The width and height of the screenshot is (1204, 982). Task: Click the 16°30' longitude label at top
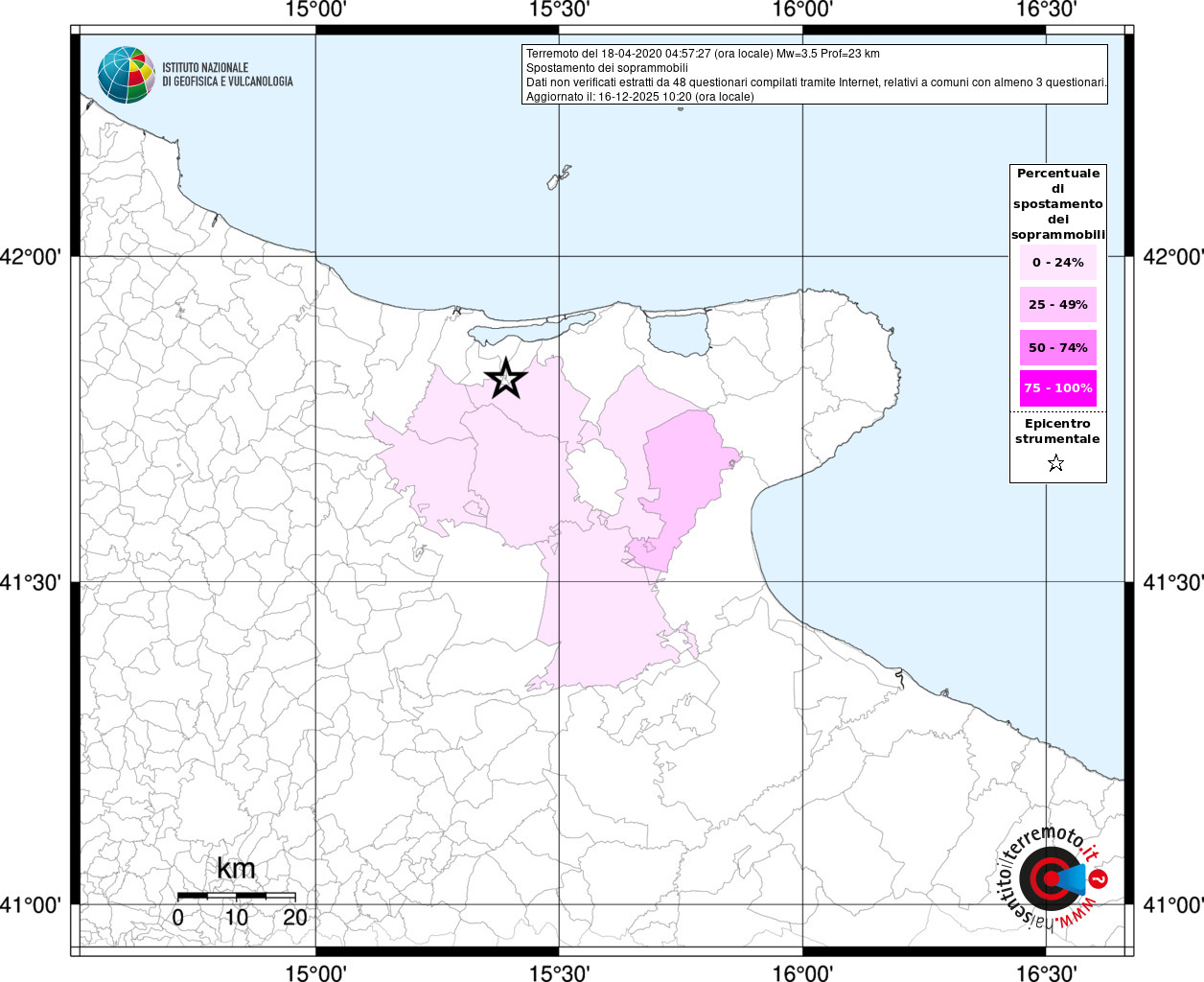pyautogui.click(x=1045, y=11)
